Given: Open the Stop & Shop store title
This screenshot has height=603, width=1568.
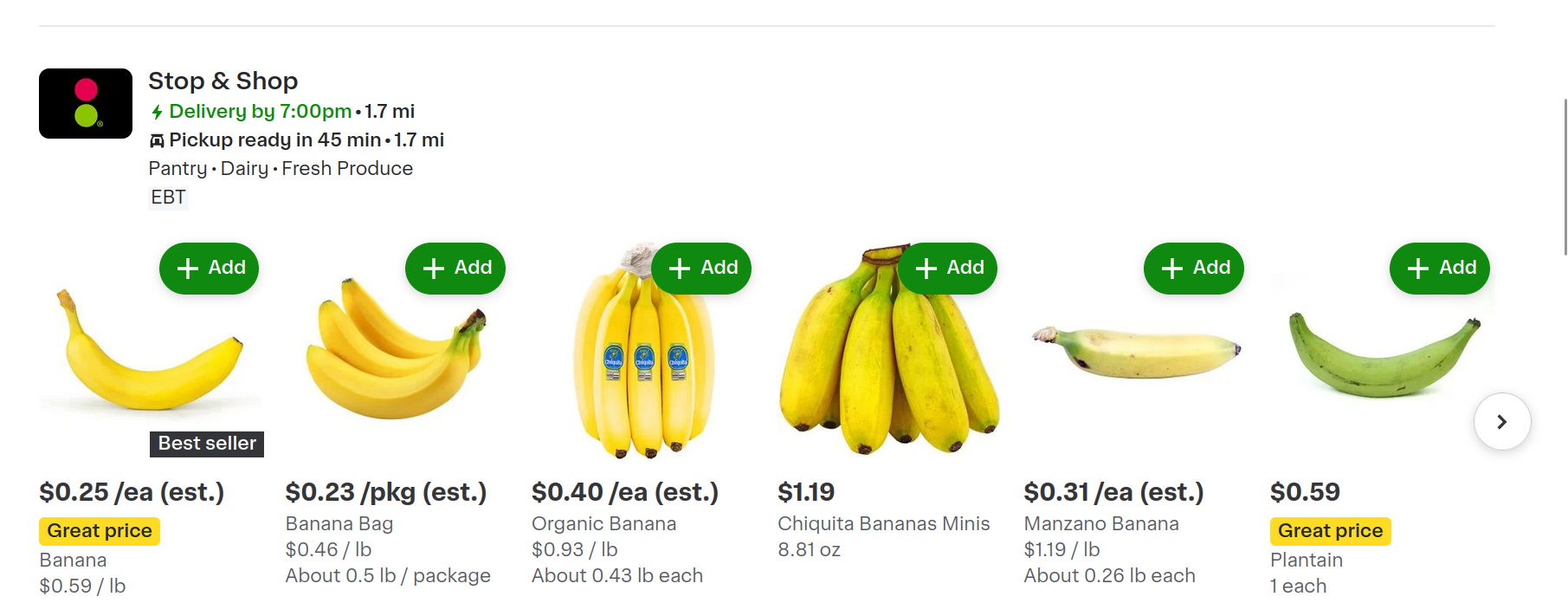Looking at the screenshot, I should coord(223,81).
